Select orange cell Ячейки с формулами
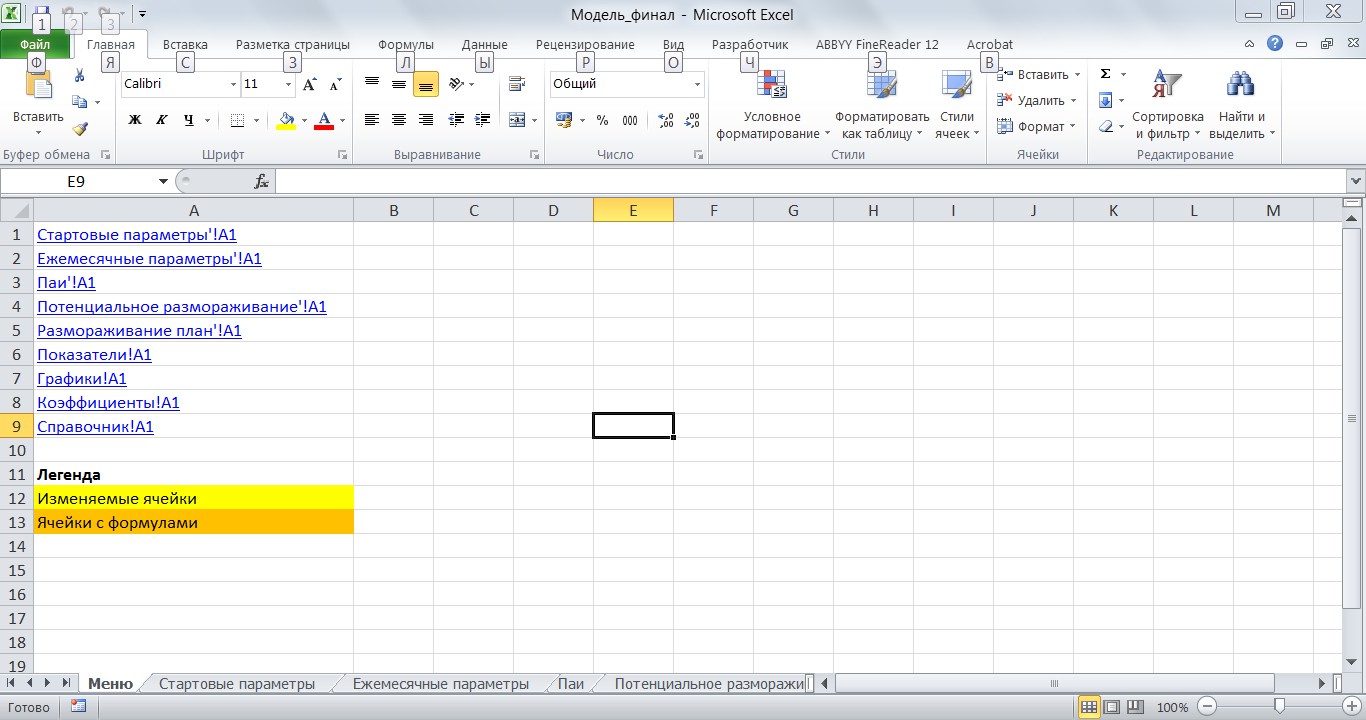The width and height of the screenshot is (1366, 720). pyautogui.click(x=193, y=522)
